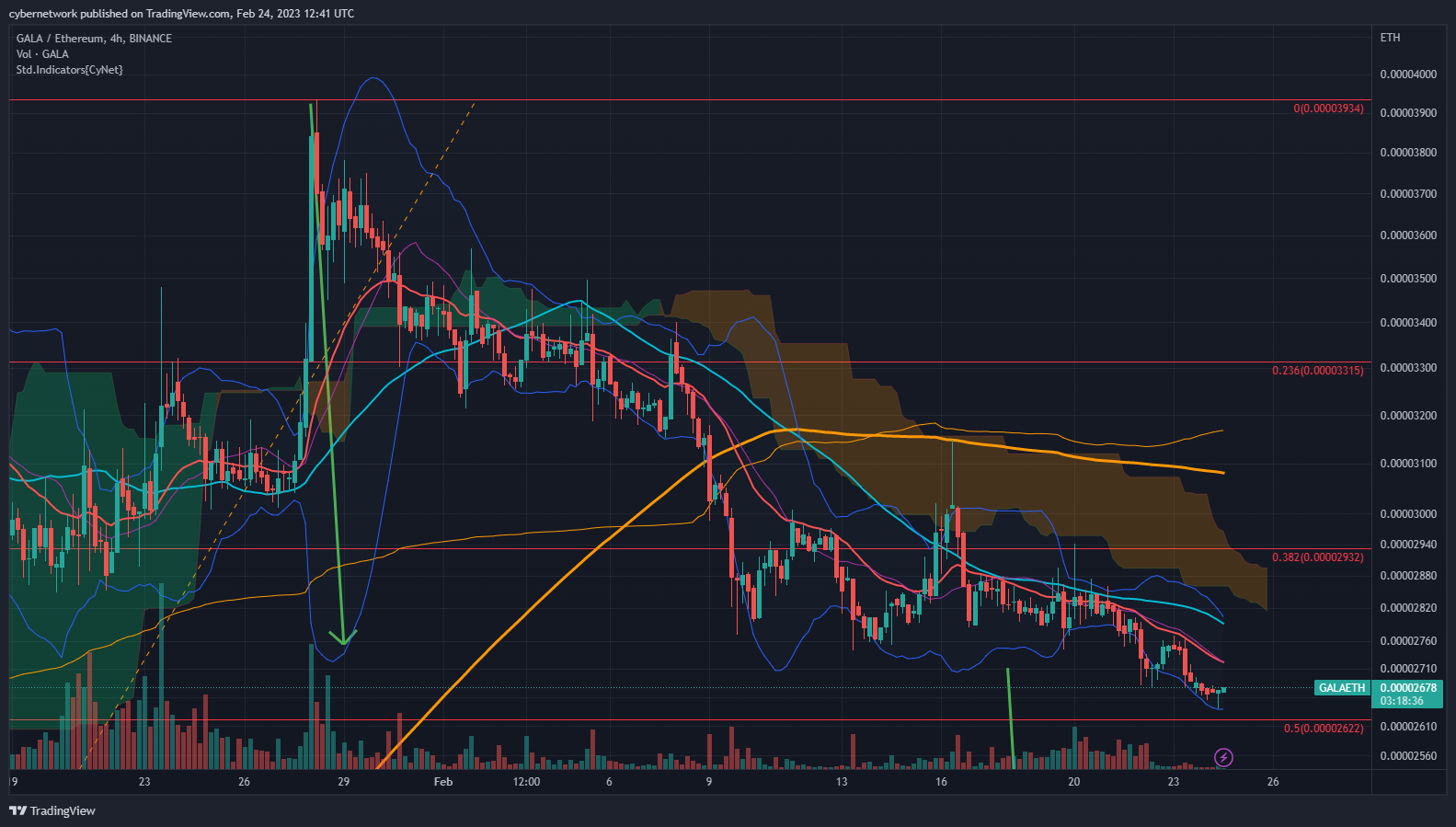
Task: Click the 0.00003200 price axis label
Action: pos(1408,416)
